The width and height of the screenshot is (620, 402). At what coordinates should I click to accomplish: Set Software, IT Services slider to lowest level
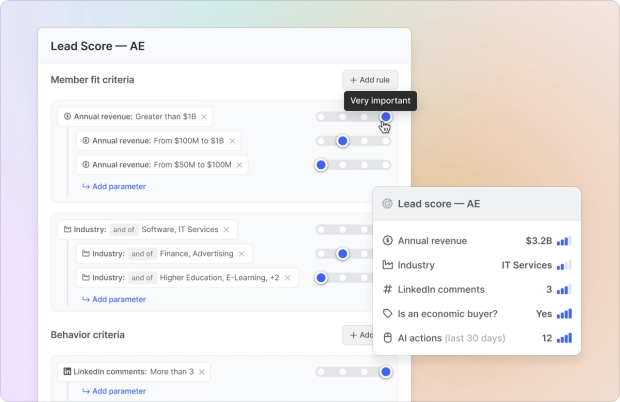(321, 230)
